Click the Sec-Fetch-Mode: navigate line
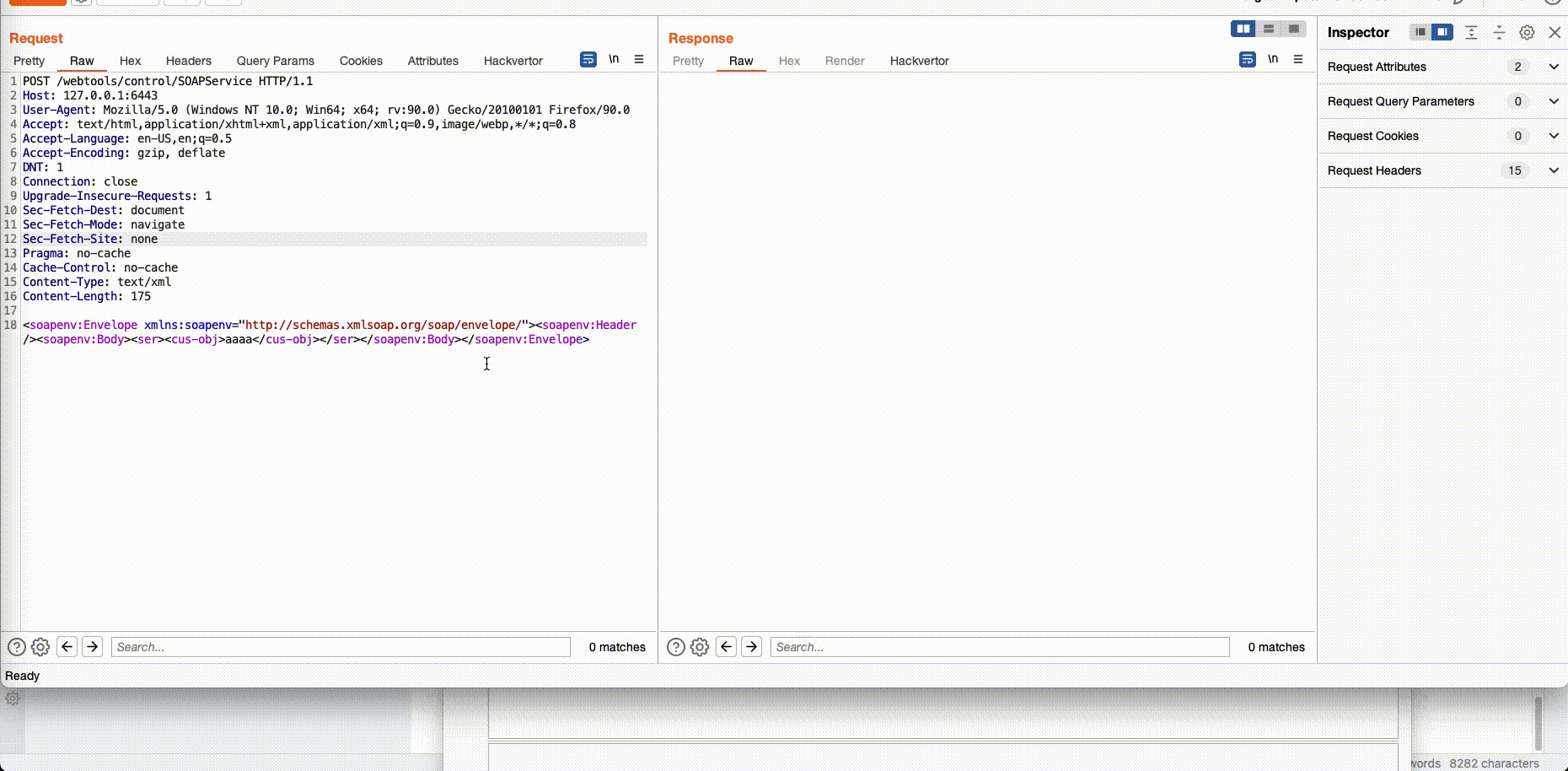Image resolution: width=1568 pixels, height=771 pixels. 104,224
